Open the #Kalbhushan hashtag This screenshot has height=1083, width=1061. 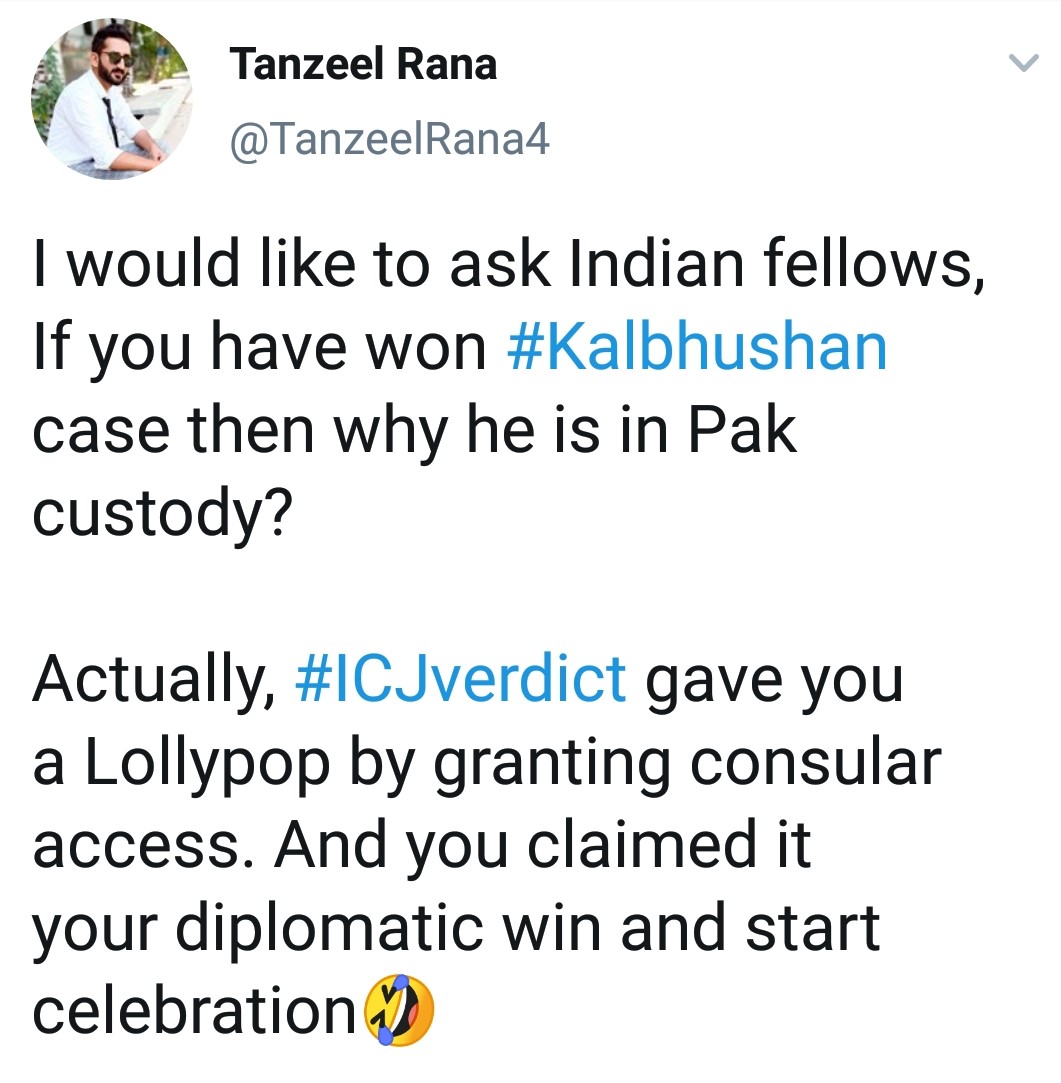click(x=697, y=347)
